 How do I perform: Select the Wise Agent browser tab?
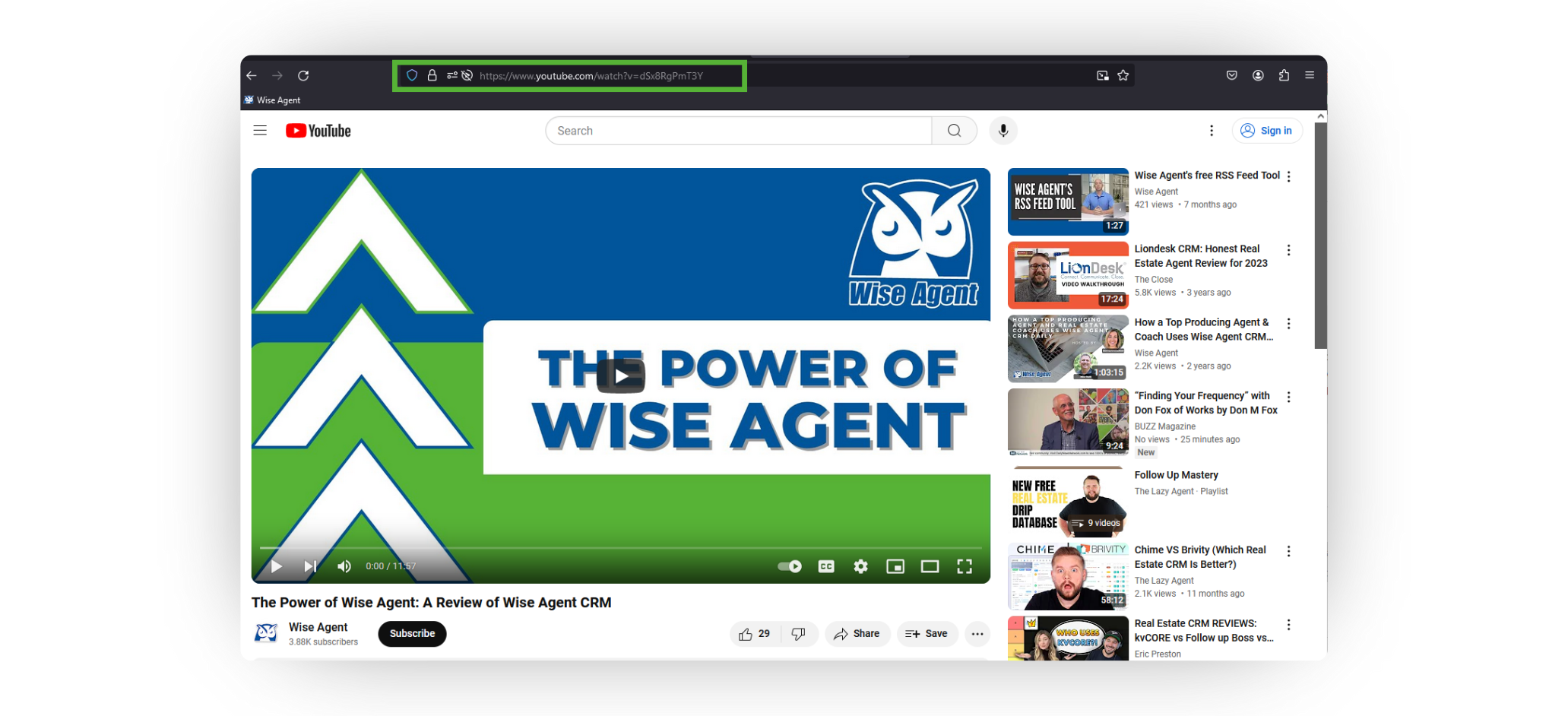coord(272,100)
